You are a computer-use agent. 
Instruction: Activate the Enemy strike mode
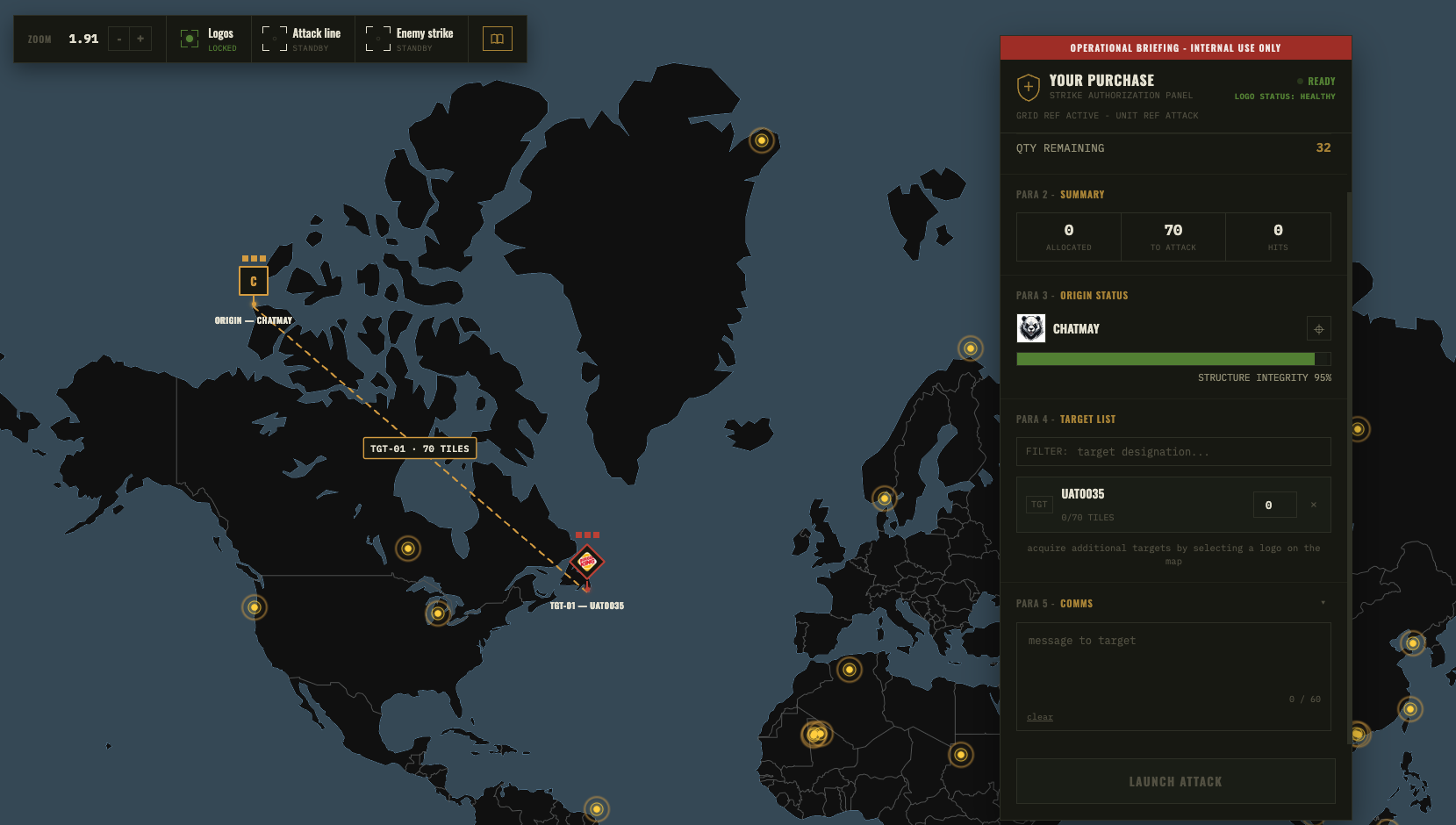(411, 39)
